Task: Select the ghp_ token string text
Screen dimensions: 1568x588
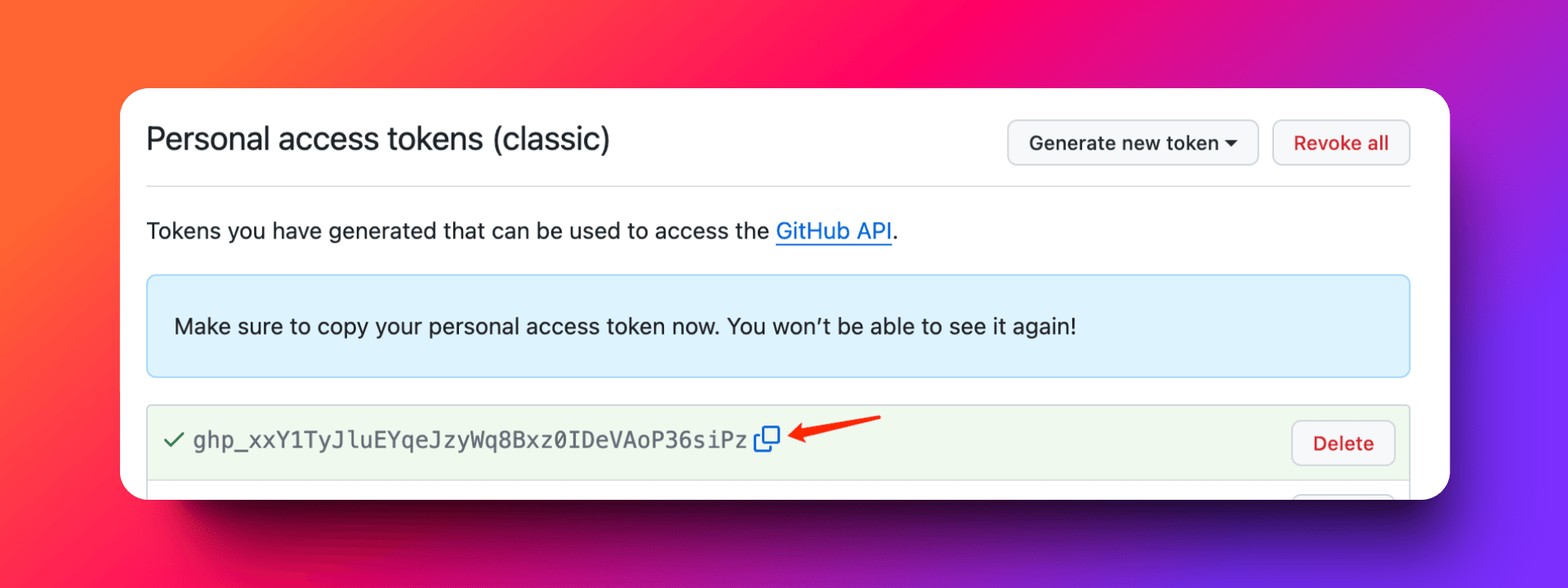Action: pos(470,440)
